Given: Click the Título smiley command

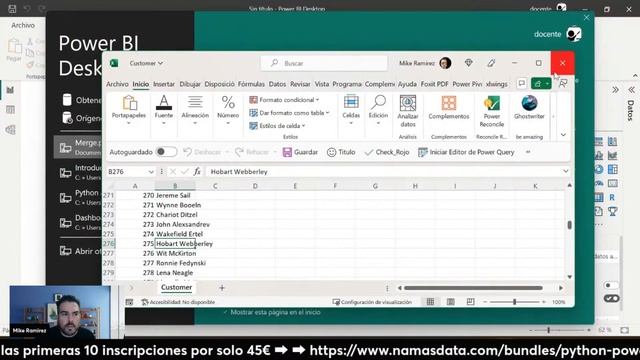Looking at the screenshot, I should (x=341, y=152).
